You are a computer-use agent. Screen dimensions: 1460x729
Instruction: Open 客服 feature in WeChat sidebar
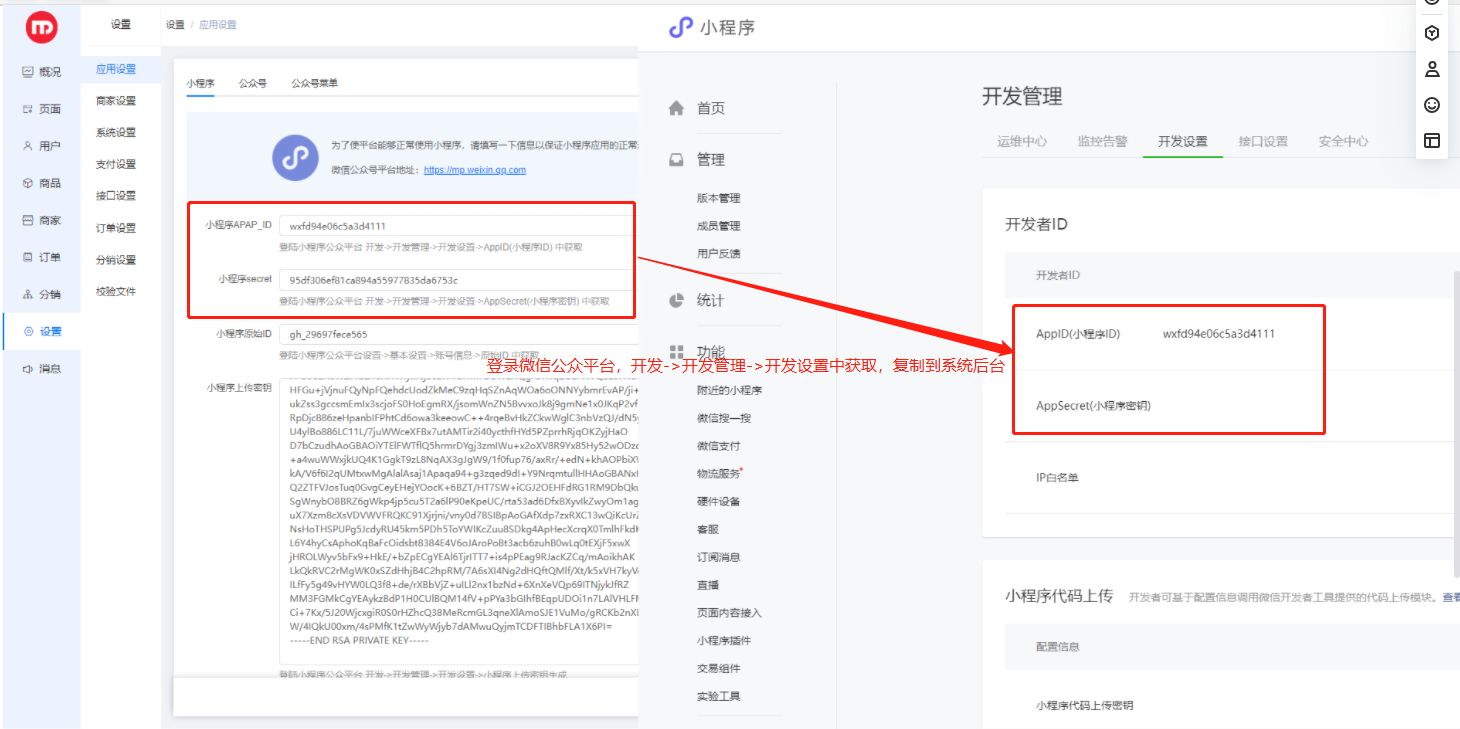708,529
